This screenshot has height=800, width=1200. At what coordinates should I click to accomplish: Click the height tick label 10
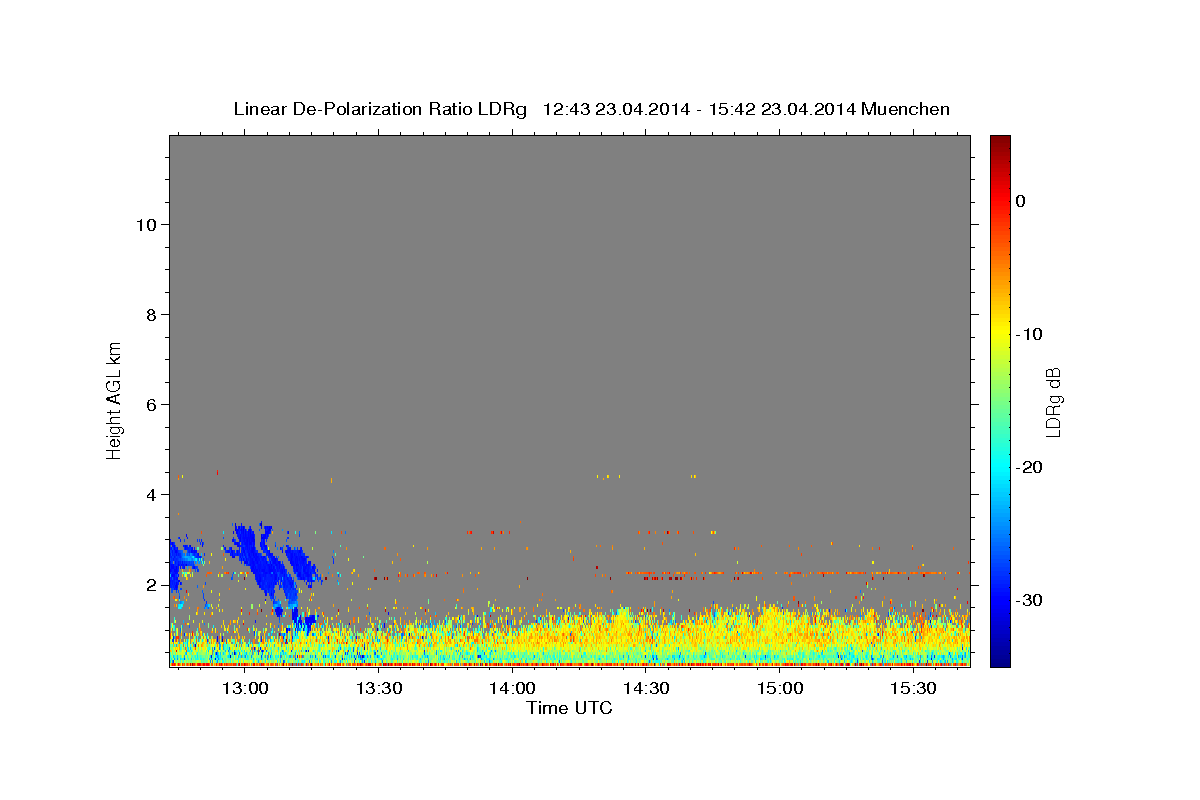point(147,225)
